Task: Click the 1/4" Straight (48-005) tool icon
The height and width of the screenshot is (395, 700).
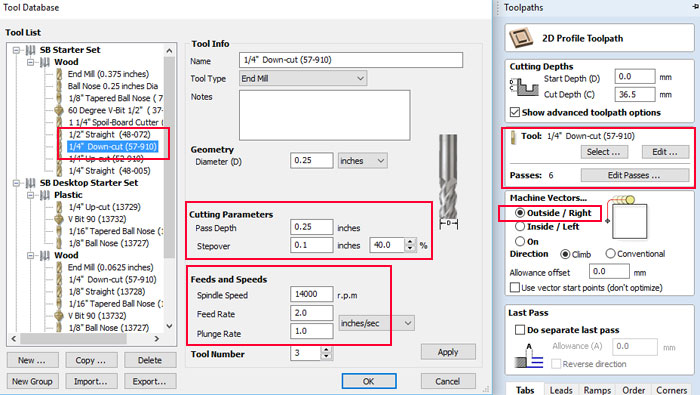Action: click(59, 170)
